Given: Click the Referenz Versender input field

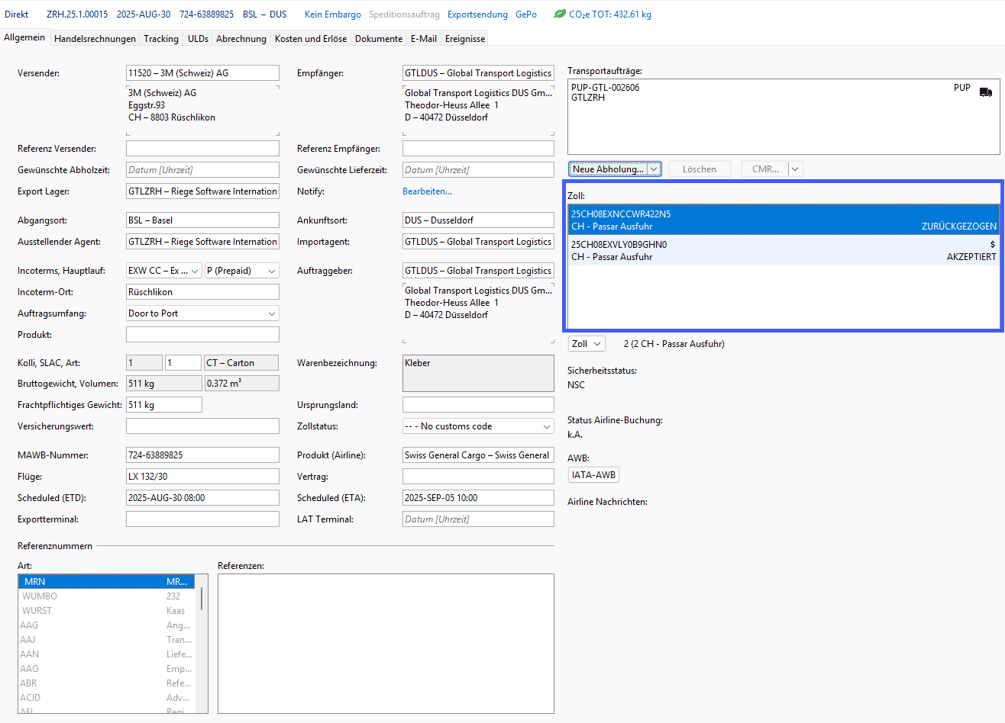Looking at the screenshot, I should click(202, 149).
